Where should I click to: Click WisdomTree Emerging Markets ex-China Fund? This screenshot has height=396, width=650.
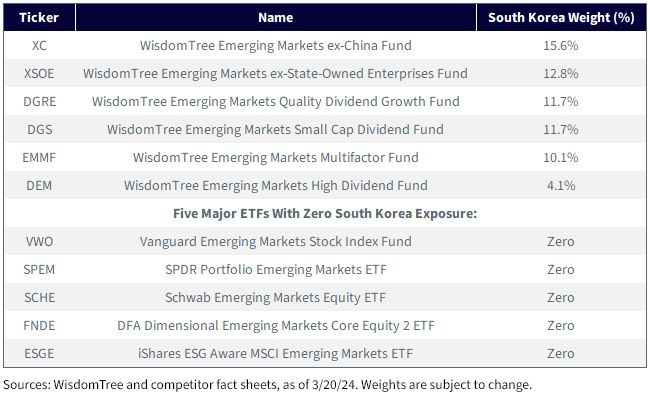[276, 45]
